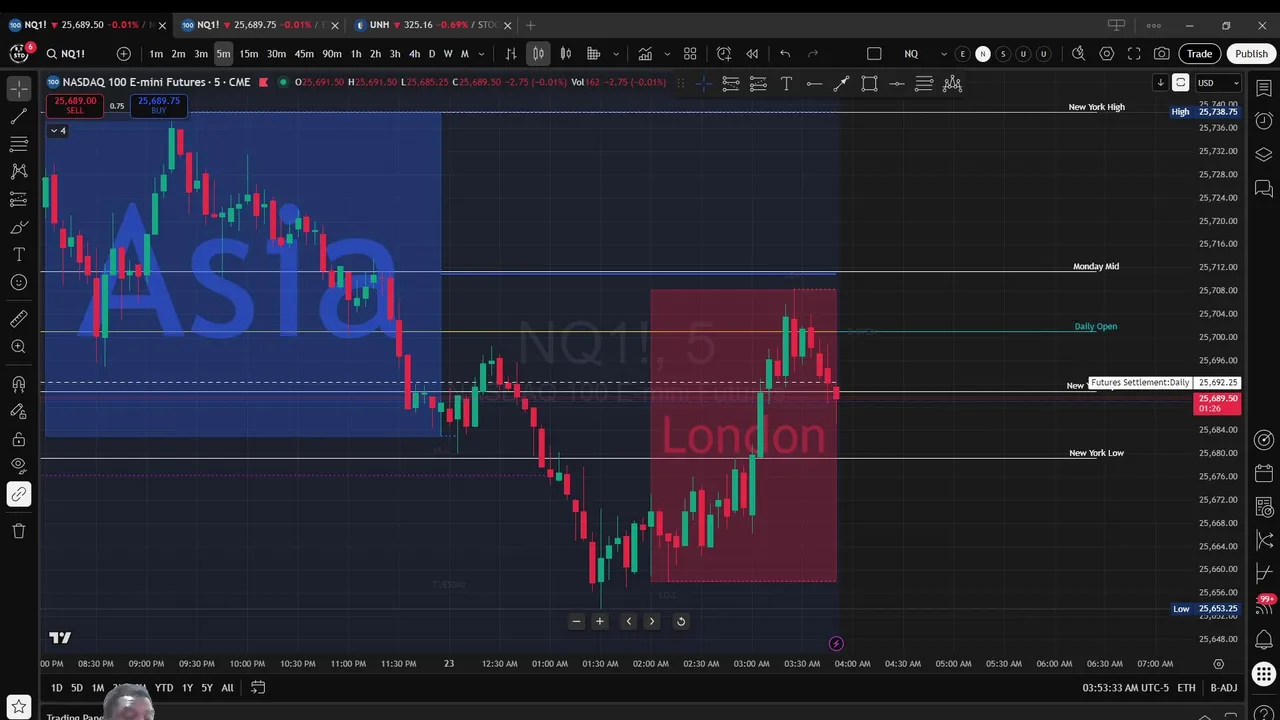This screenshot has height=720, width=1280.
Task: Click the BUY 25,689.75 button
Action: [x=159, y=105]
